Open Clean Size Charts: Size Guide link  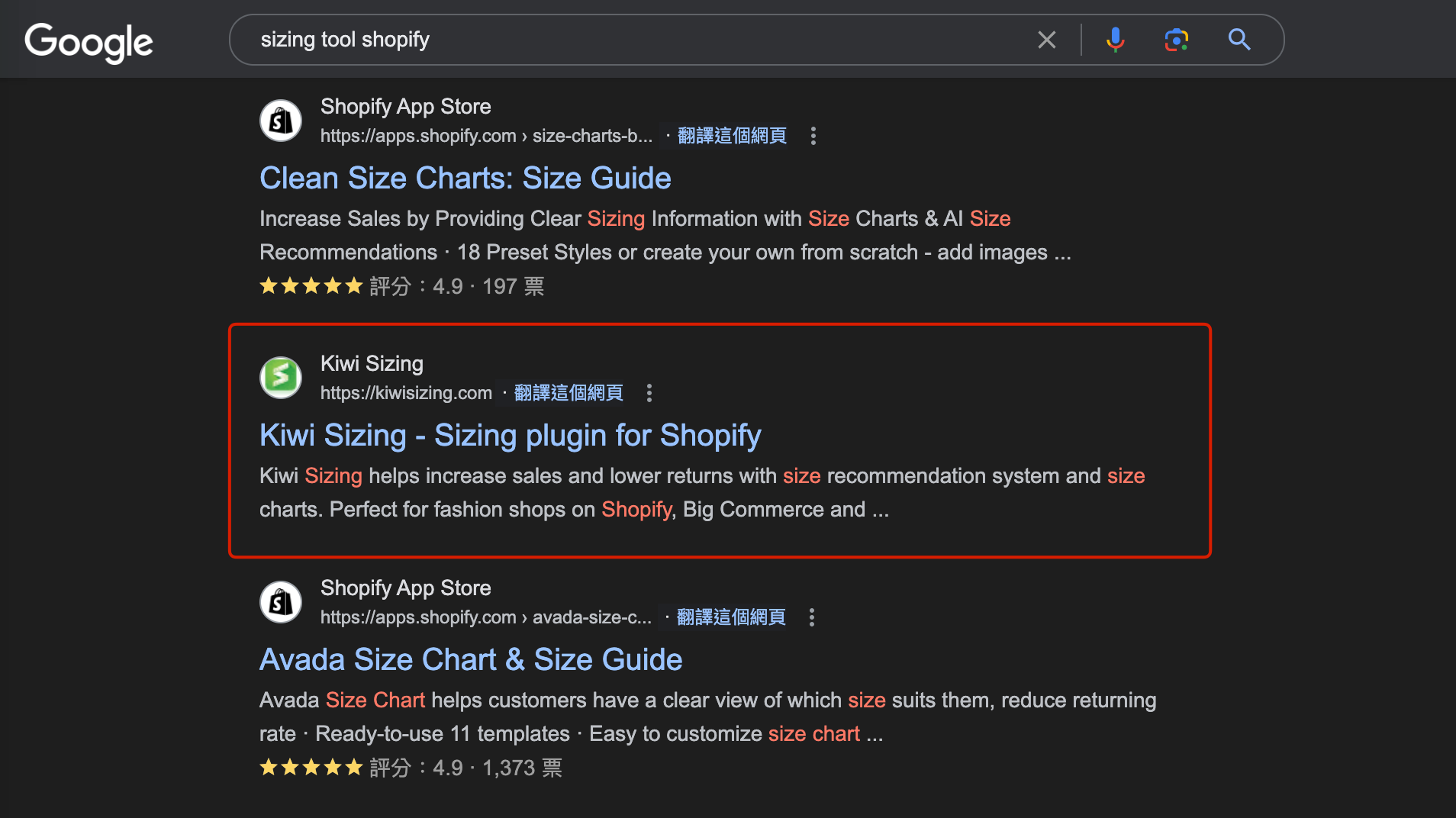click(465, 179)
